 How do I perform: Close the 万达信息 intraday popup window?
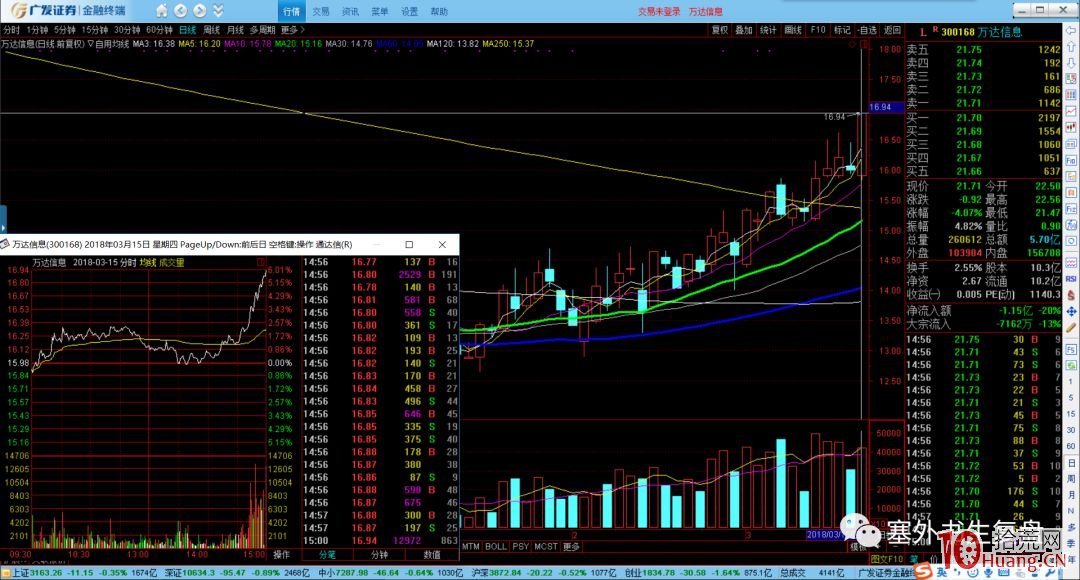coord(442,245)
